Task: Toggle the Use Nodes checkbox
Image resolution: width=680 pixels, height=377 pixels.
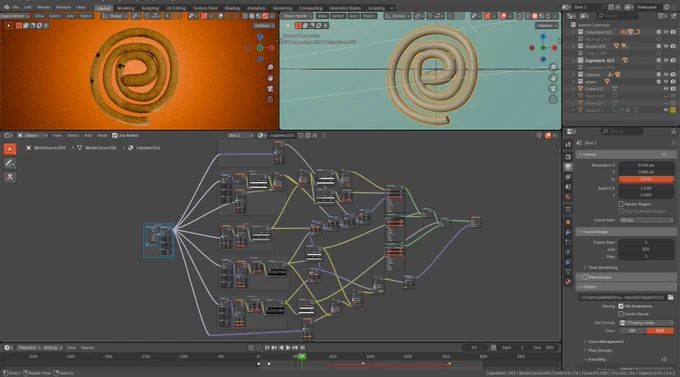Action: tap(114, 135)
